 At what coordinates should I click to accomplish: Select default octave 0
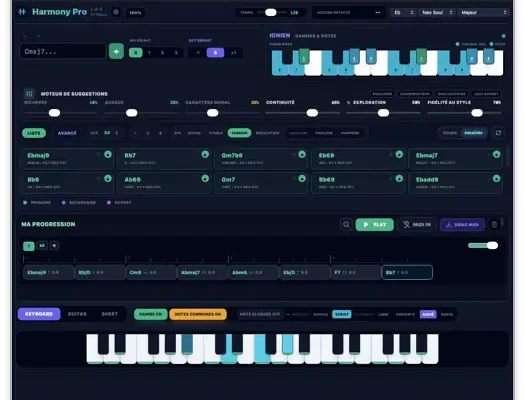point(215,53)
